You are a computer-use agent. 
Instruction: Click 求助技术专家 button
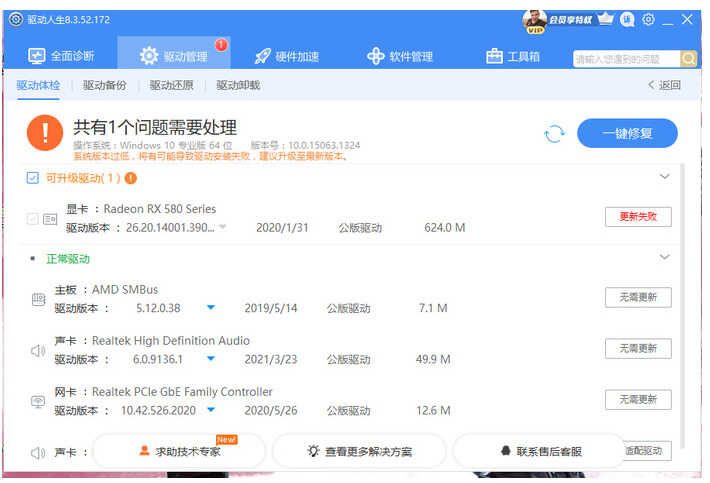pyautogui.click(x=179, y=451)
